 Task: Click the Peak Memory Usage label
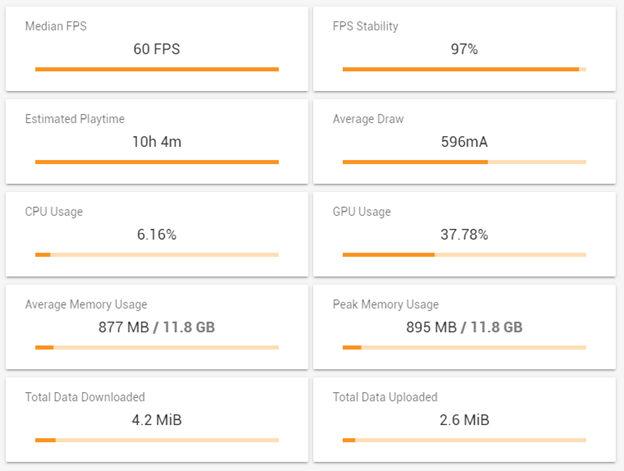click(385, 305)
